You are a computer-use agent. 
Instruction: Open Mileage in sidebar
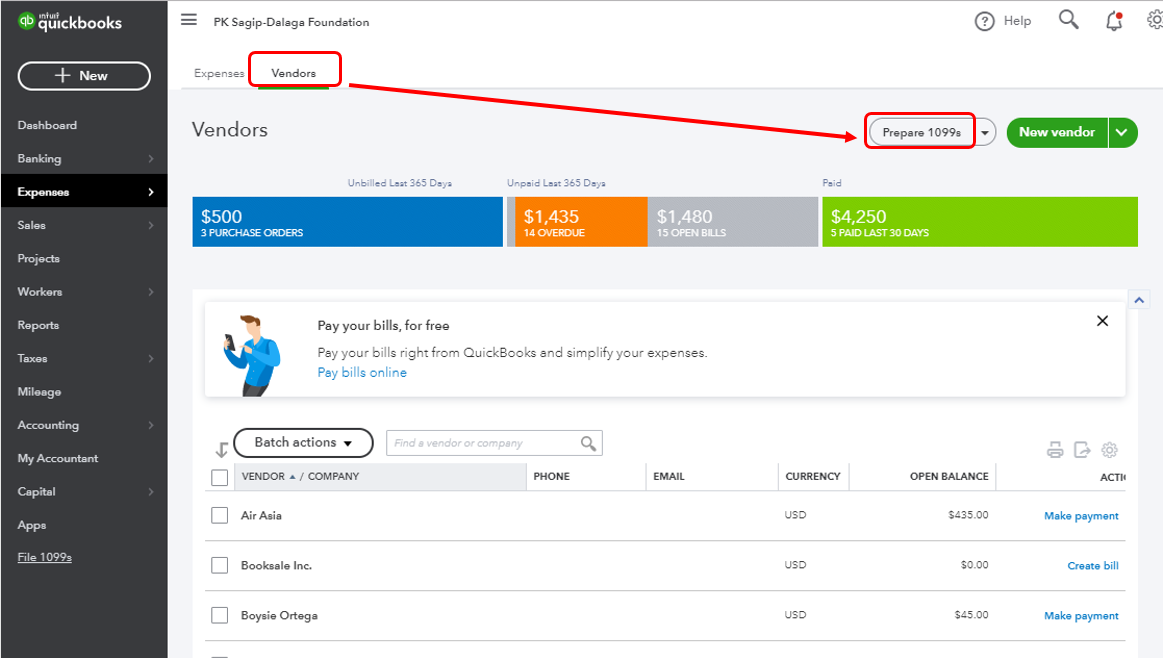39,392
